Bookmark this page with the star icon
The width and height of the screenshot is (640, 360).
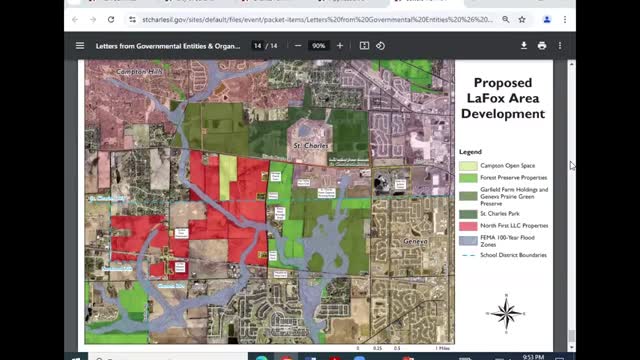522,20
